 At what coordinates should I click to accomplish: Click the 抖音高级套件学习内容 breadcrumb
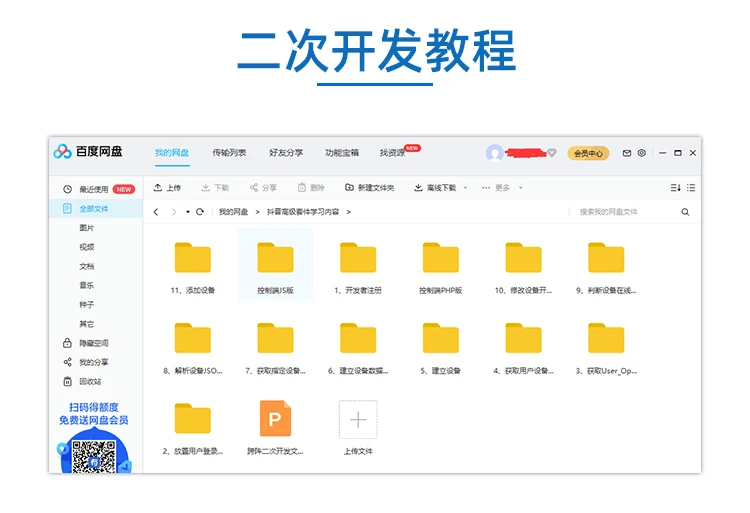coord(303,212)
